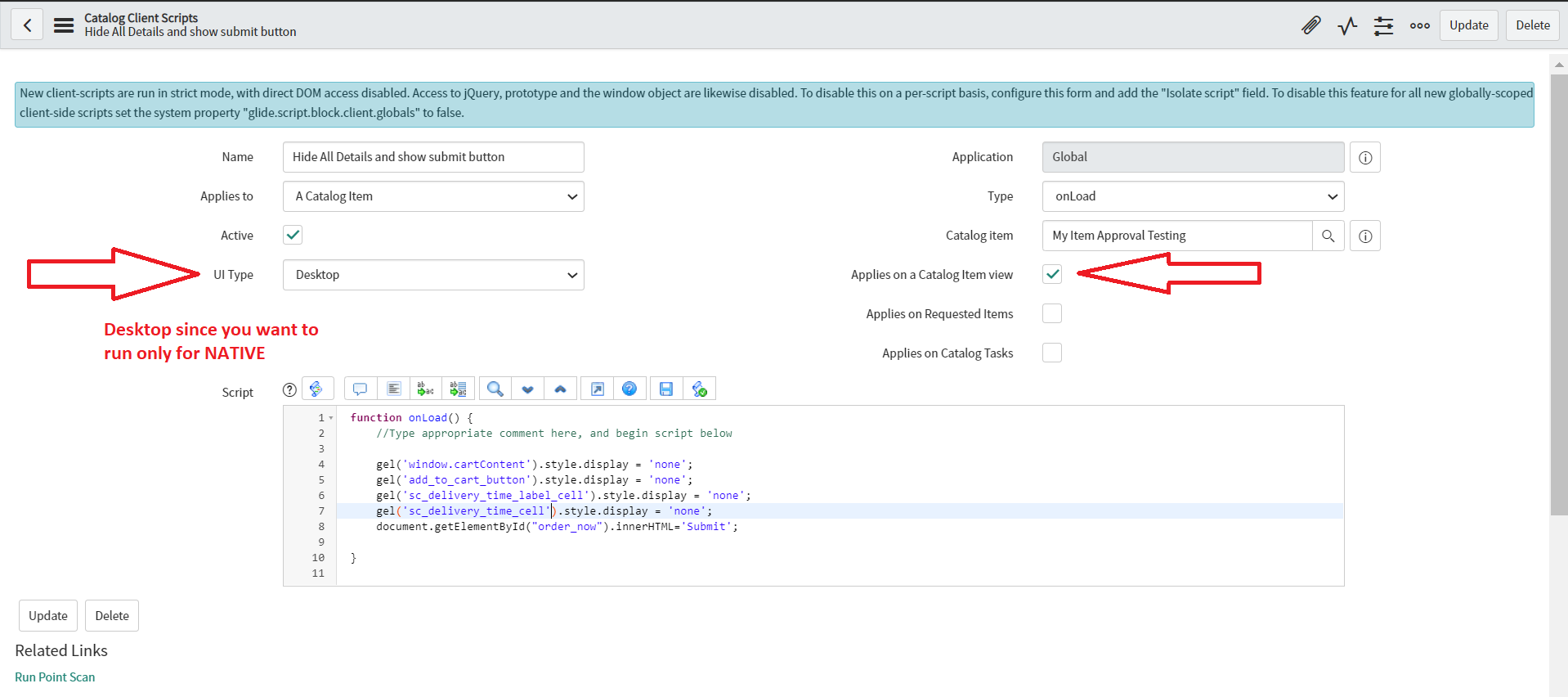The image size is (1568, 697).
Task: Click the Catalog item input field
Action: [1177, 236]
